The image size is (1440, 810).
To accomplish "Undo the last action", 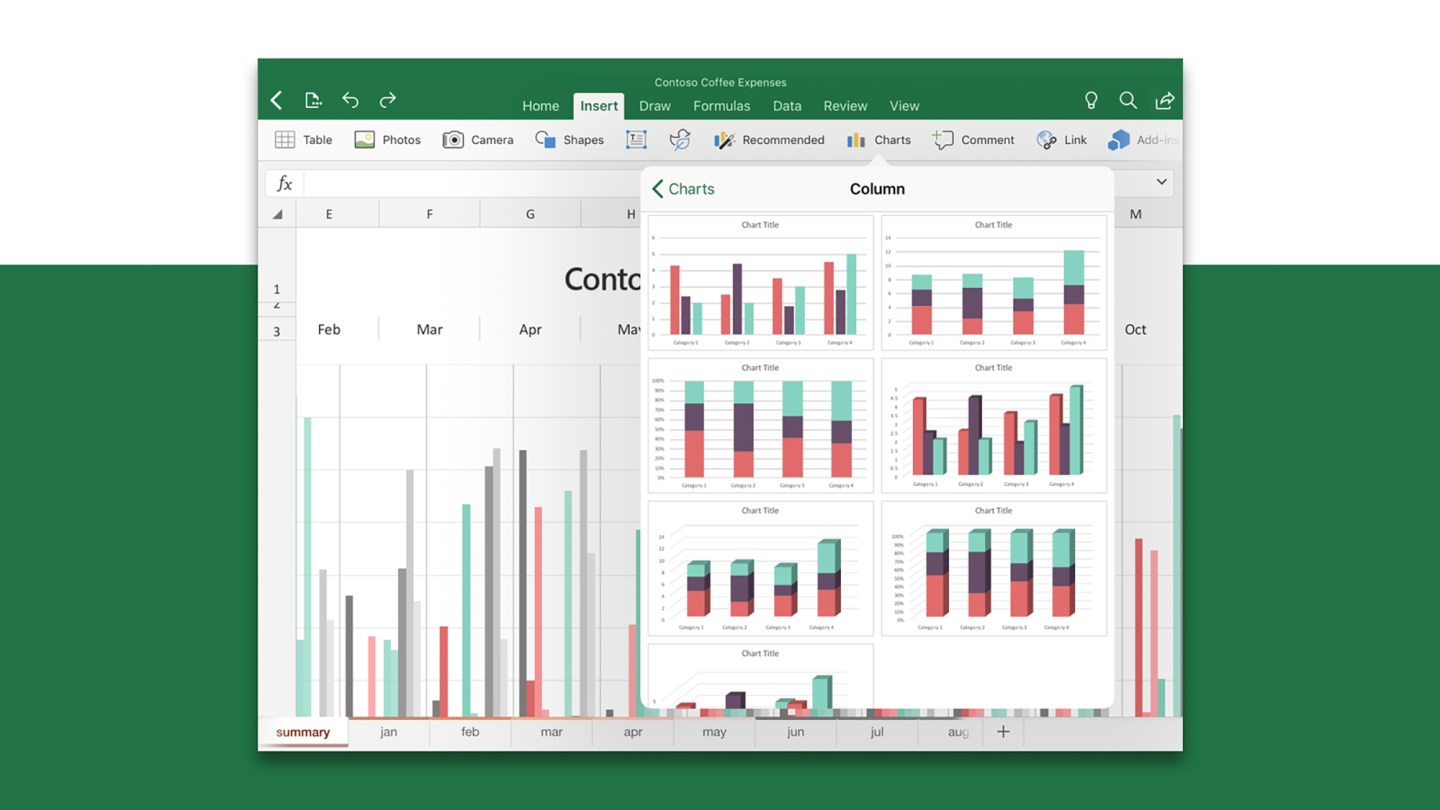I will [x=350, y=100].
